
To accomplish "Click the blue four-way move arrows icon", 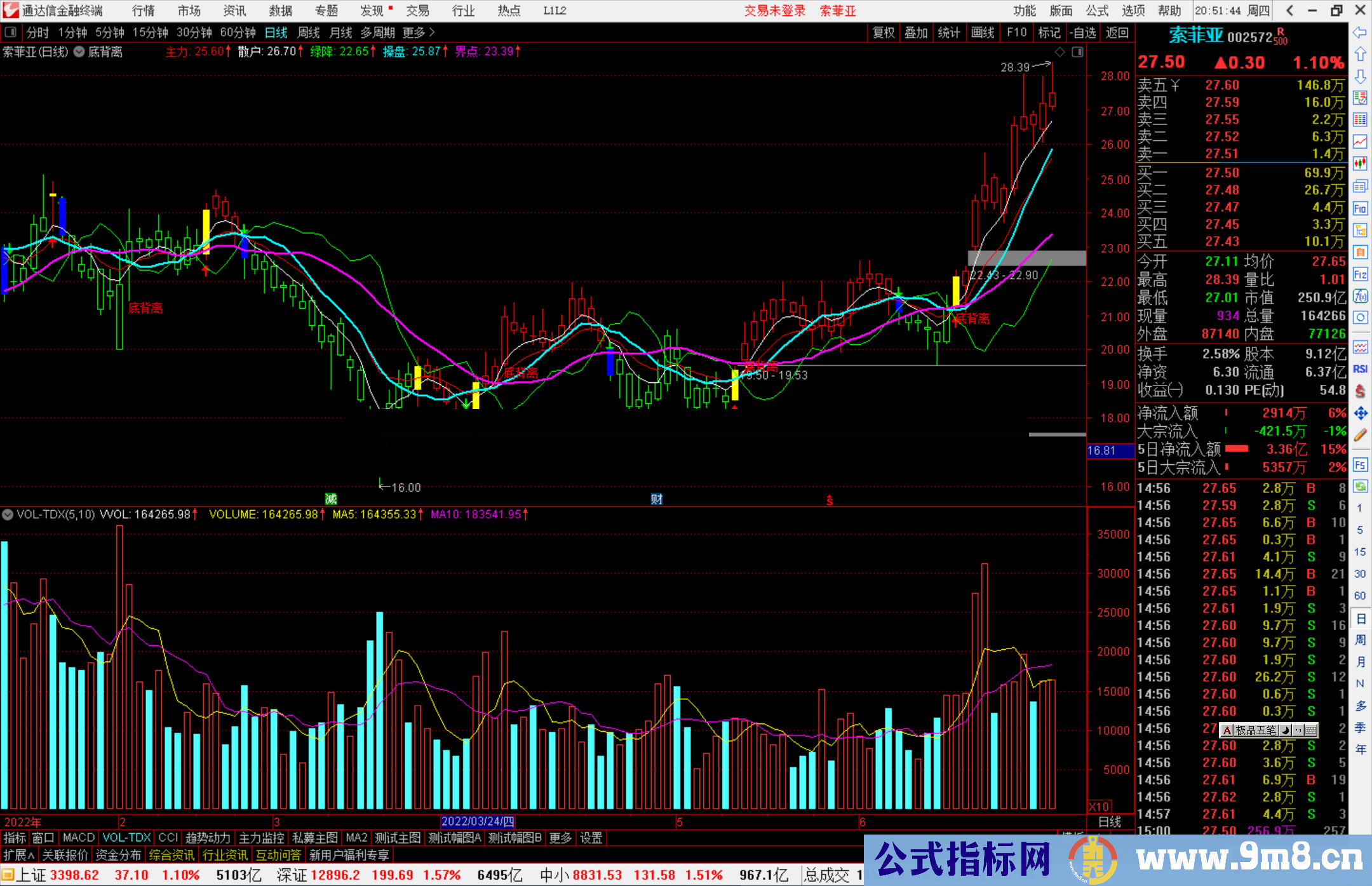I will (1360, 413).
